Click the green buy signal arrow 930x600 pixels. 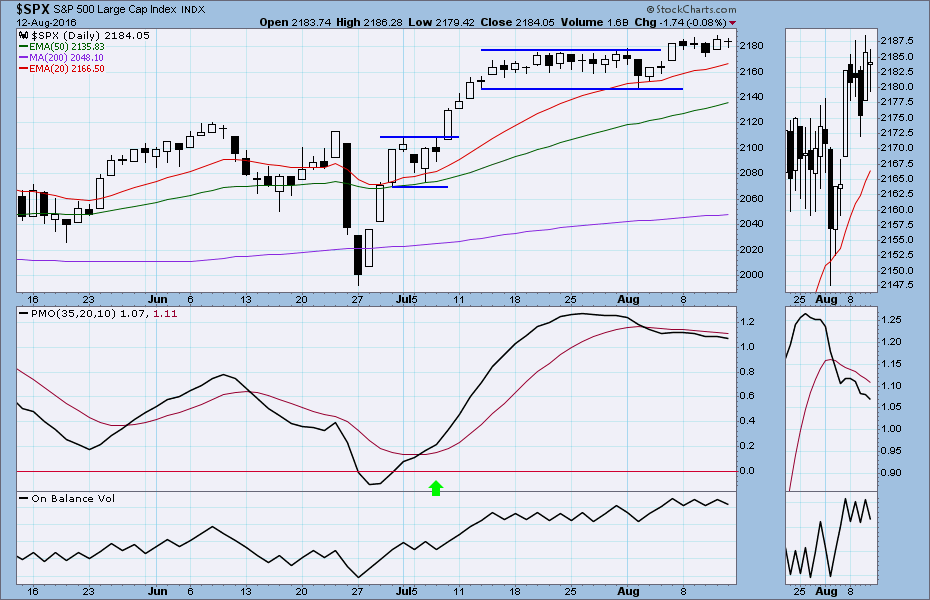(435, 488)
